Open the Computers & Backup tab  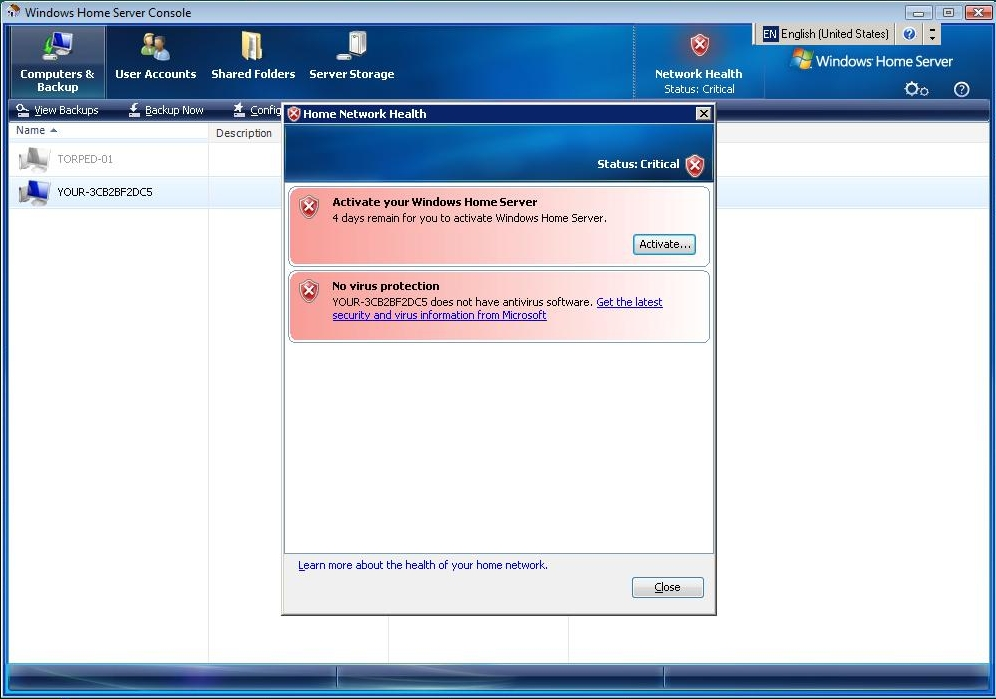click(x=57, y=62)
